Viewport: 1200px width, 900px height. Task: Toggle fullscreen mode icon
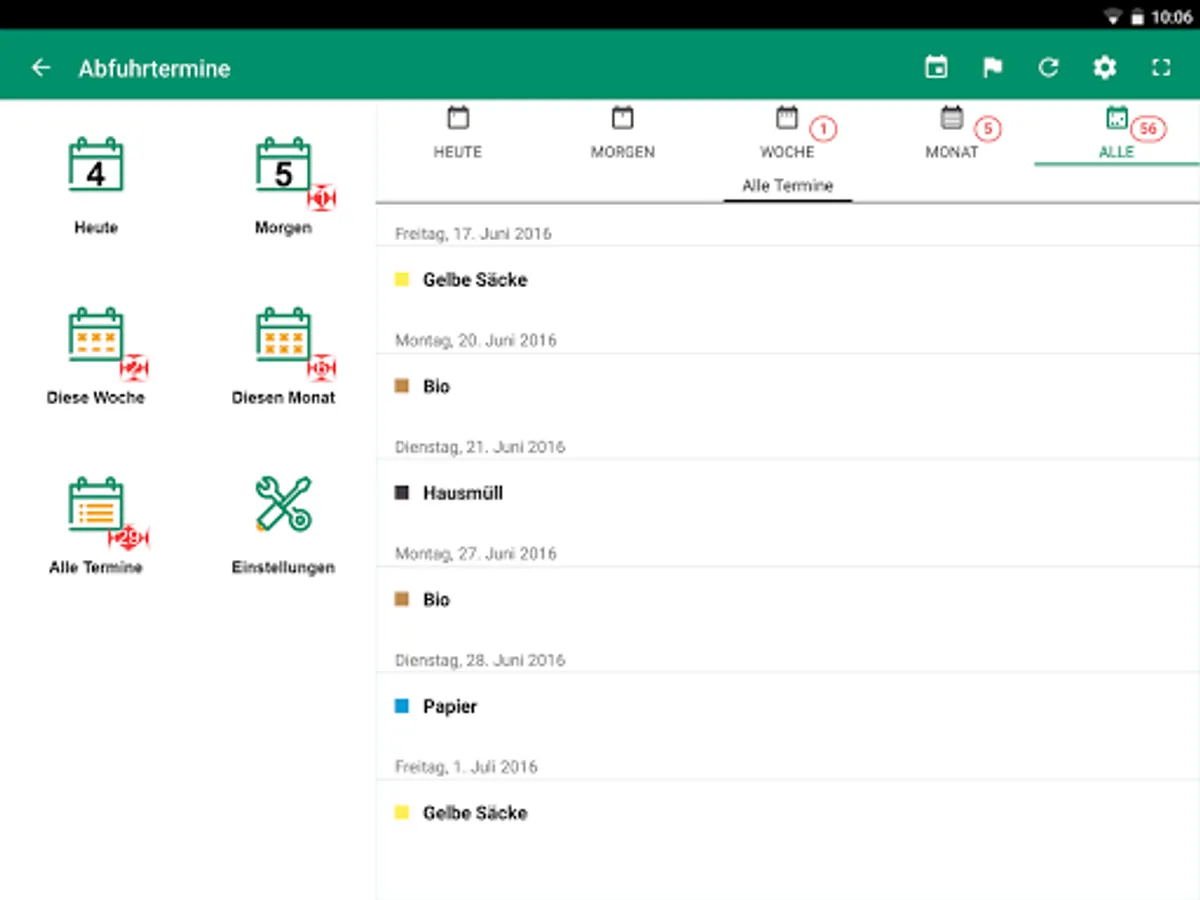(x=1160, y=68)
